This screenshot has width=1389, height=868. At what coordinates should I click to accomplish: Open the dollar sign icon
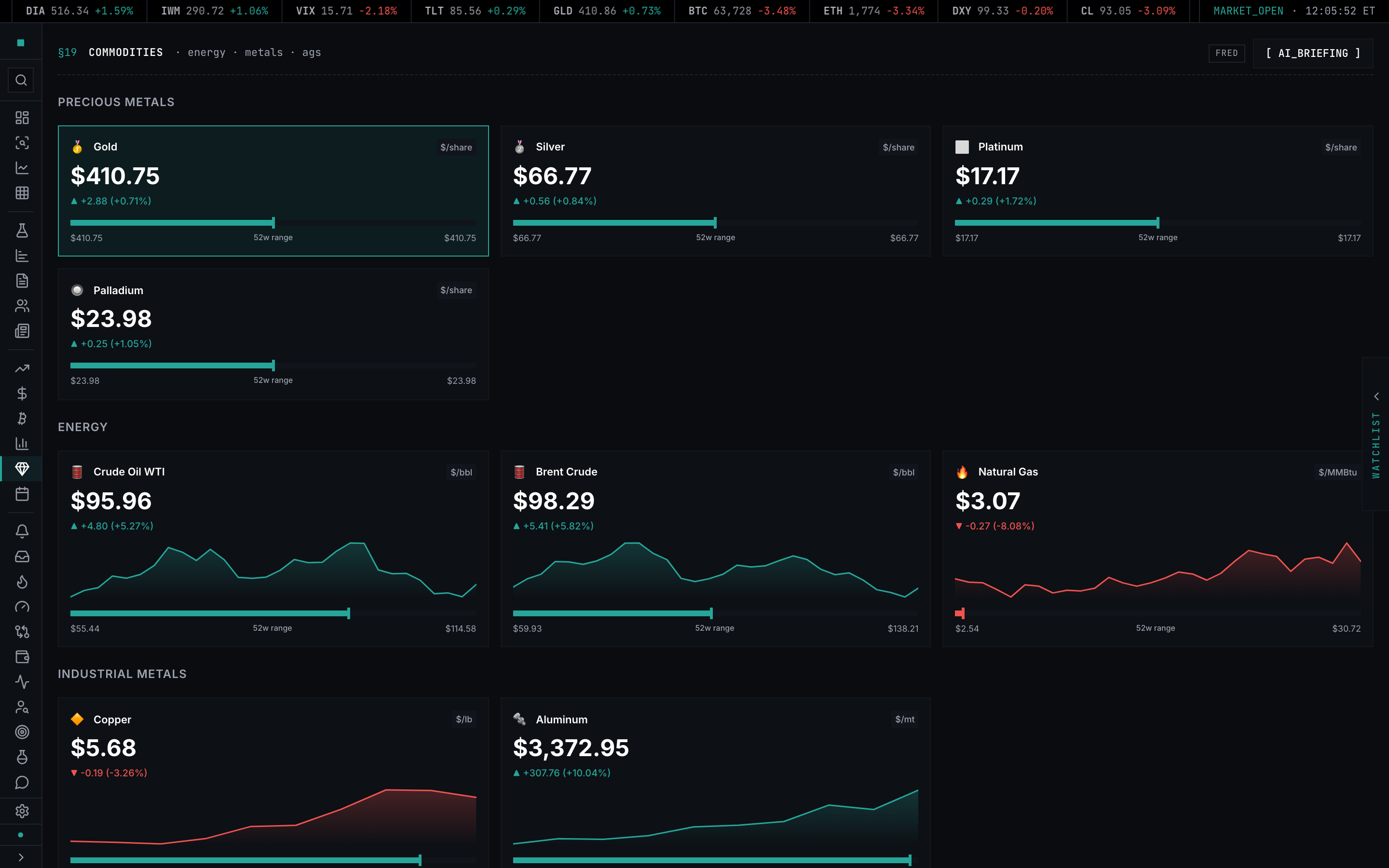click(x=22, y=393)
